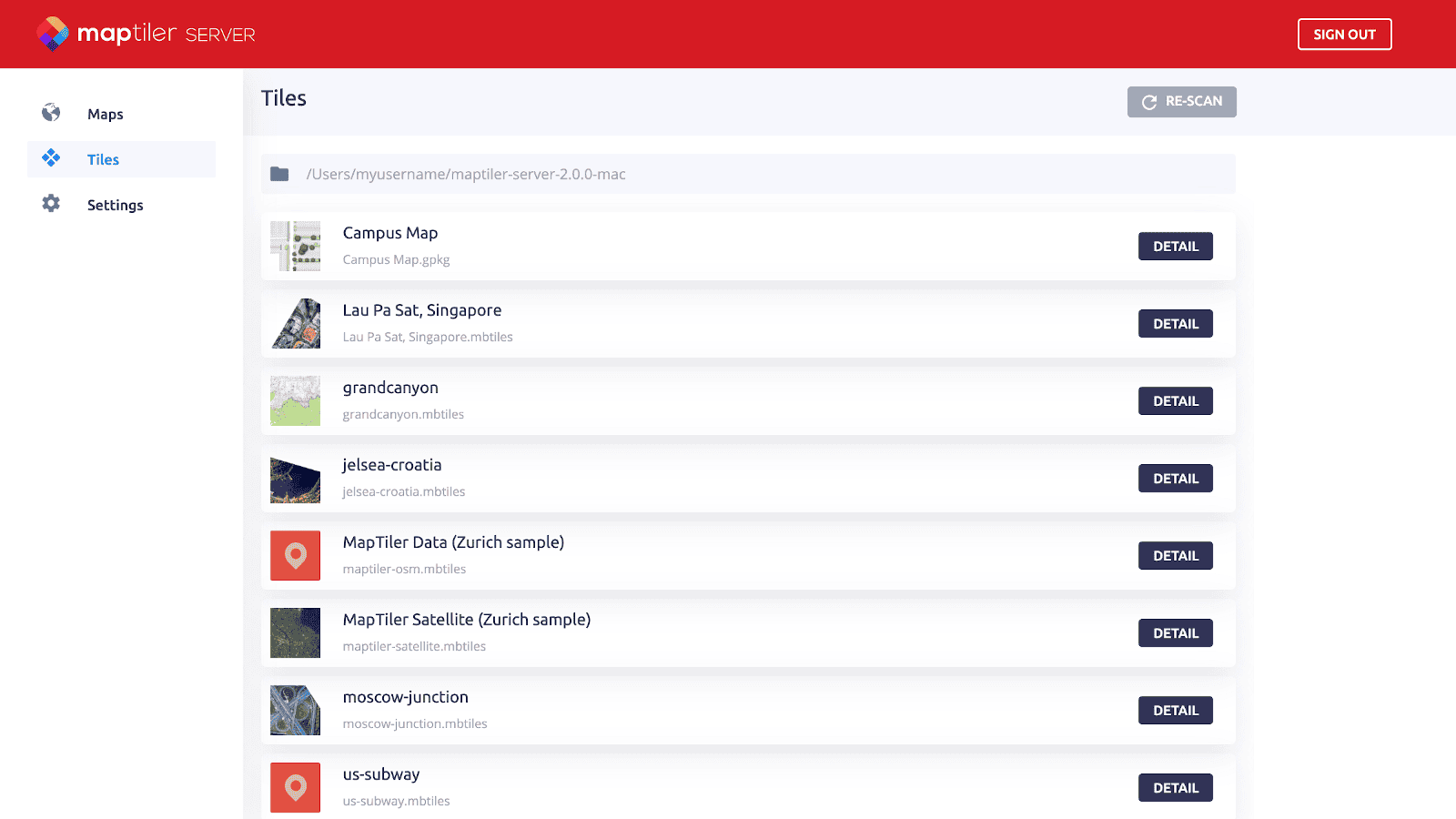
Task: Open DETAIL for moscow-junction
Action: pyautogui.click(x=1175, y=710)
